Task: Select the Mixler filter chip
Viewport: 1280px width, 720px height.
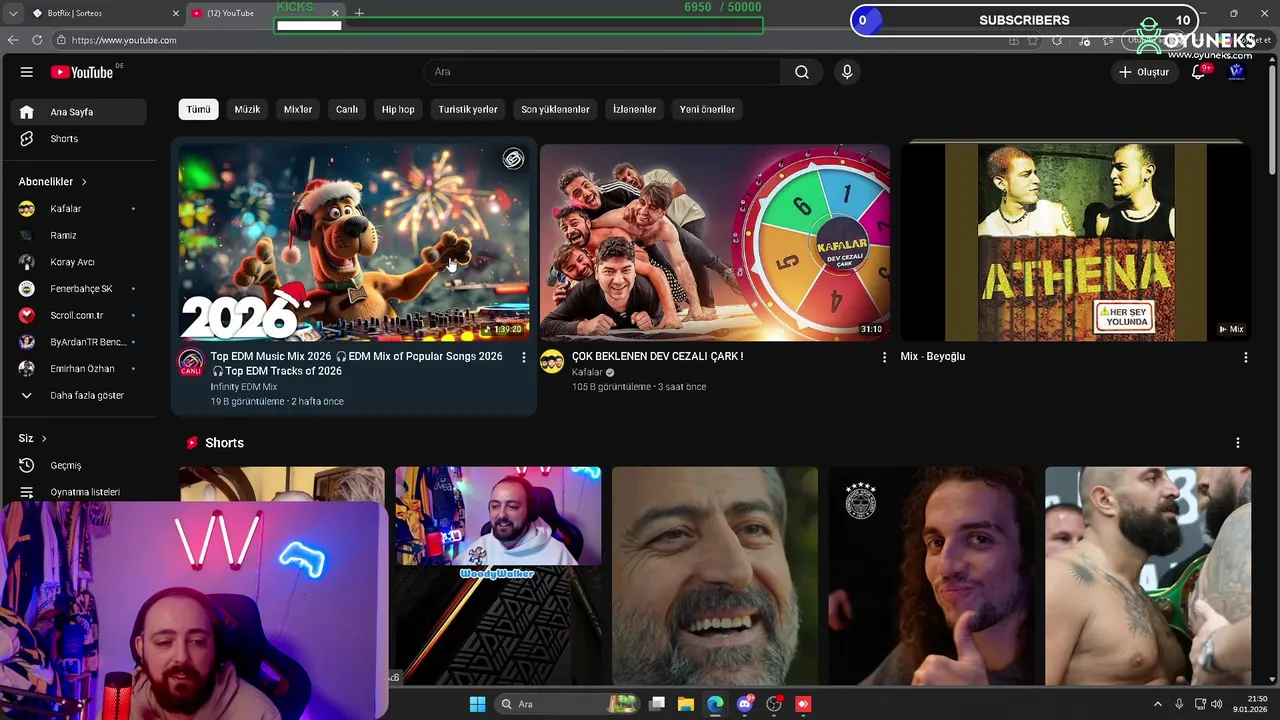Action: point(298,109)
